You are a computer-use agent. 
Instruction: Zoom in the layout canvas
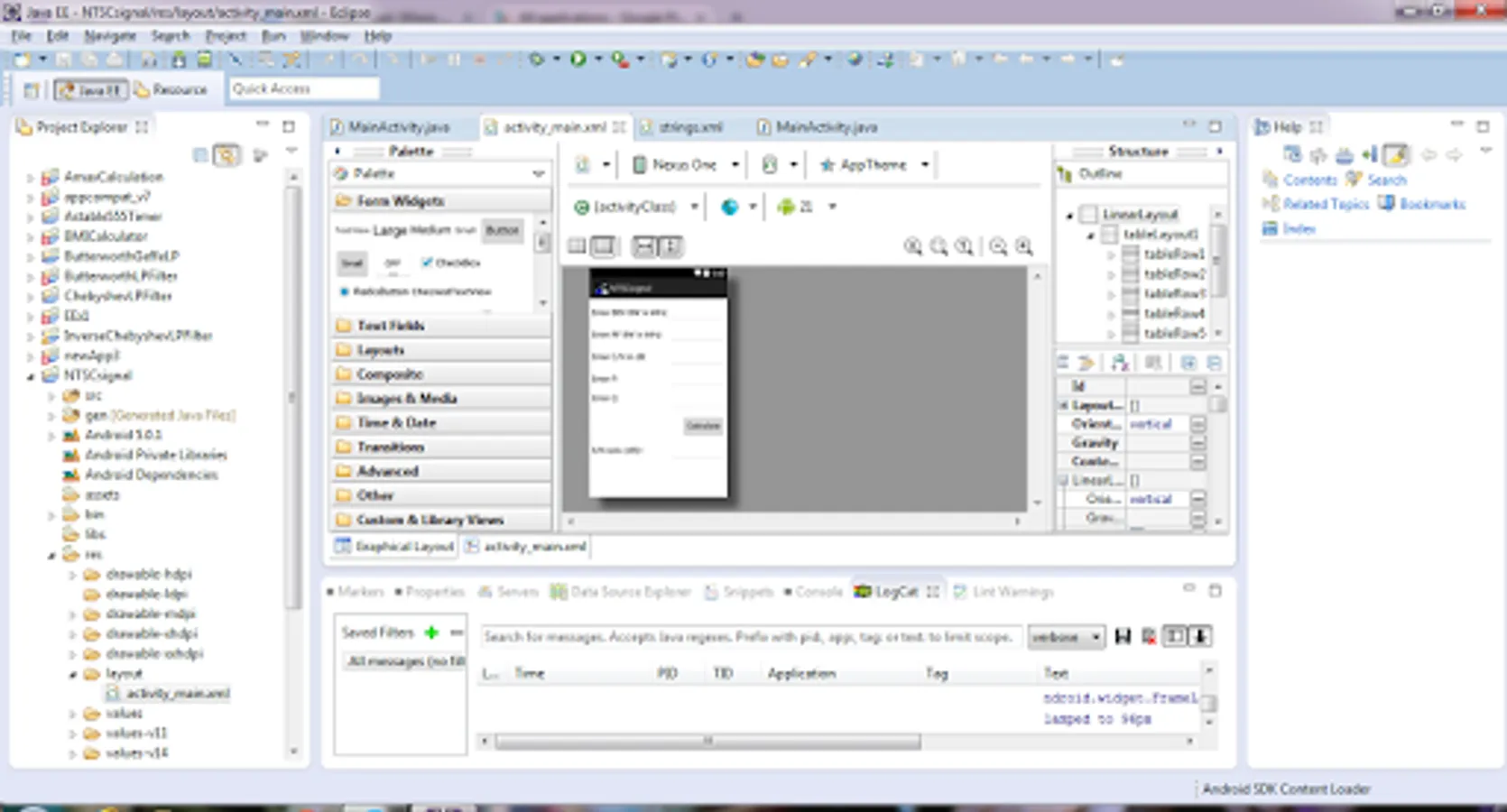pyautogui.click(x=1024, y=246)
